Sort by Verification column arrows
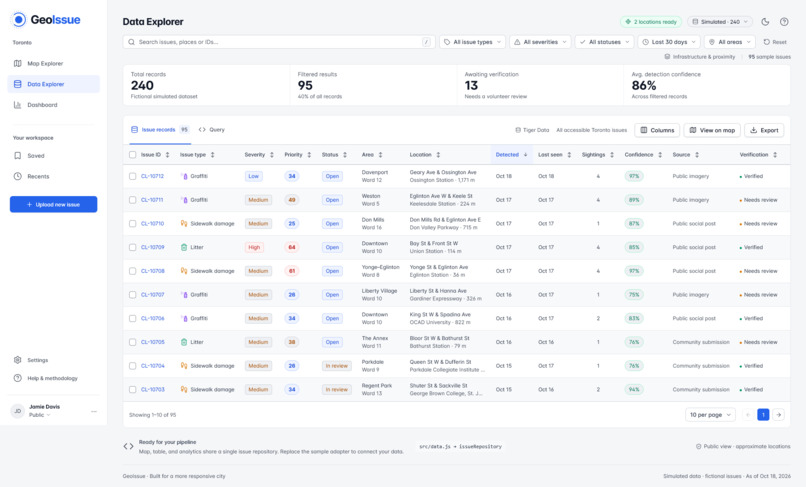The height and width of the screenshot is (487, 806). click(x=775, y=155)
